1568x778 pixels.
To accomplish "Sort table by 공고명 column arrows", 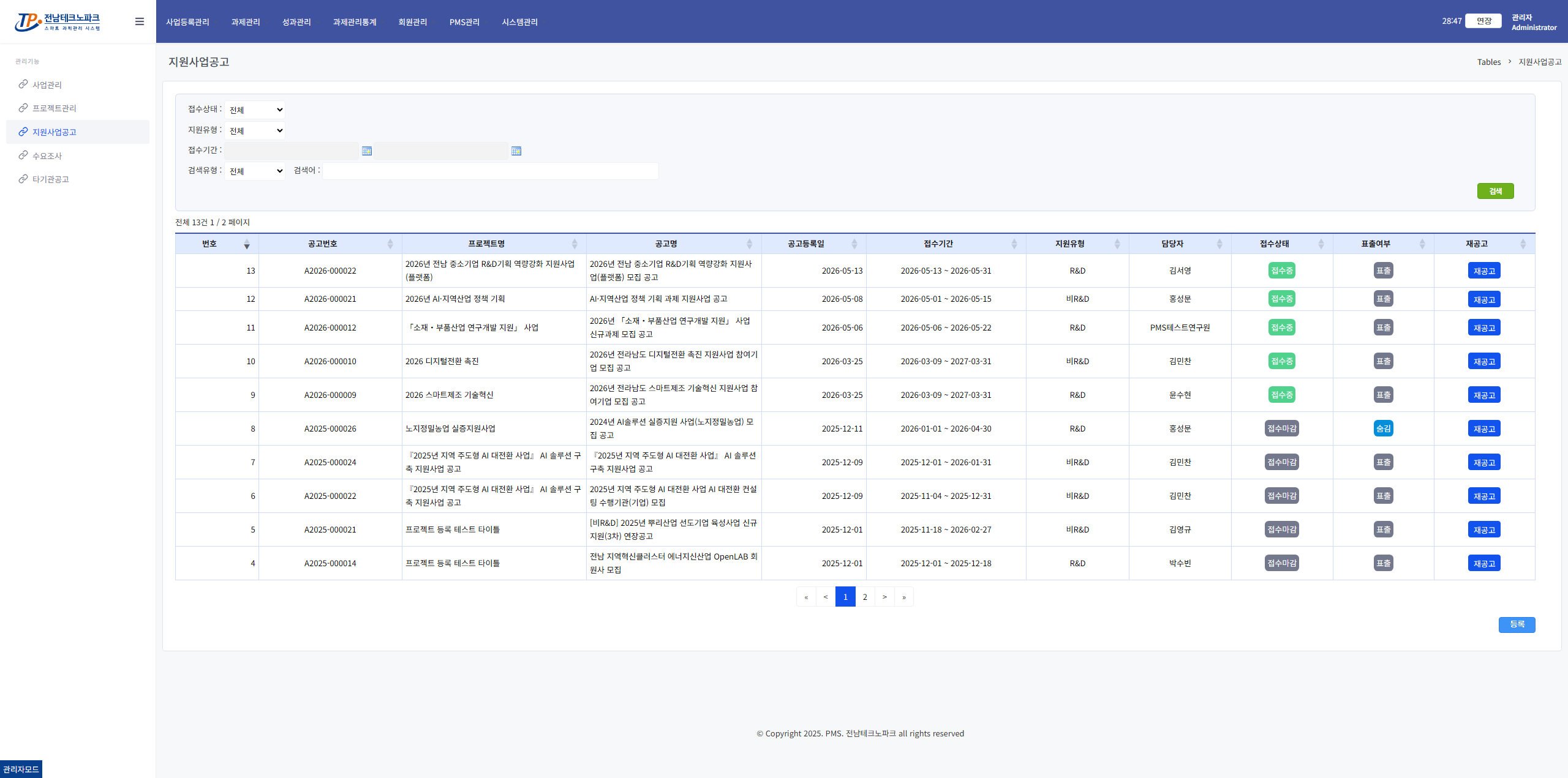I will [x=750, y=244].
